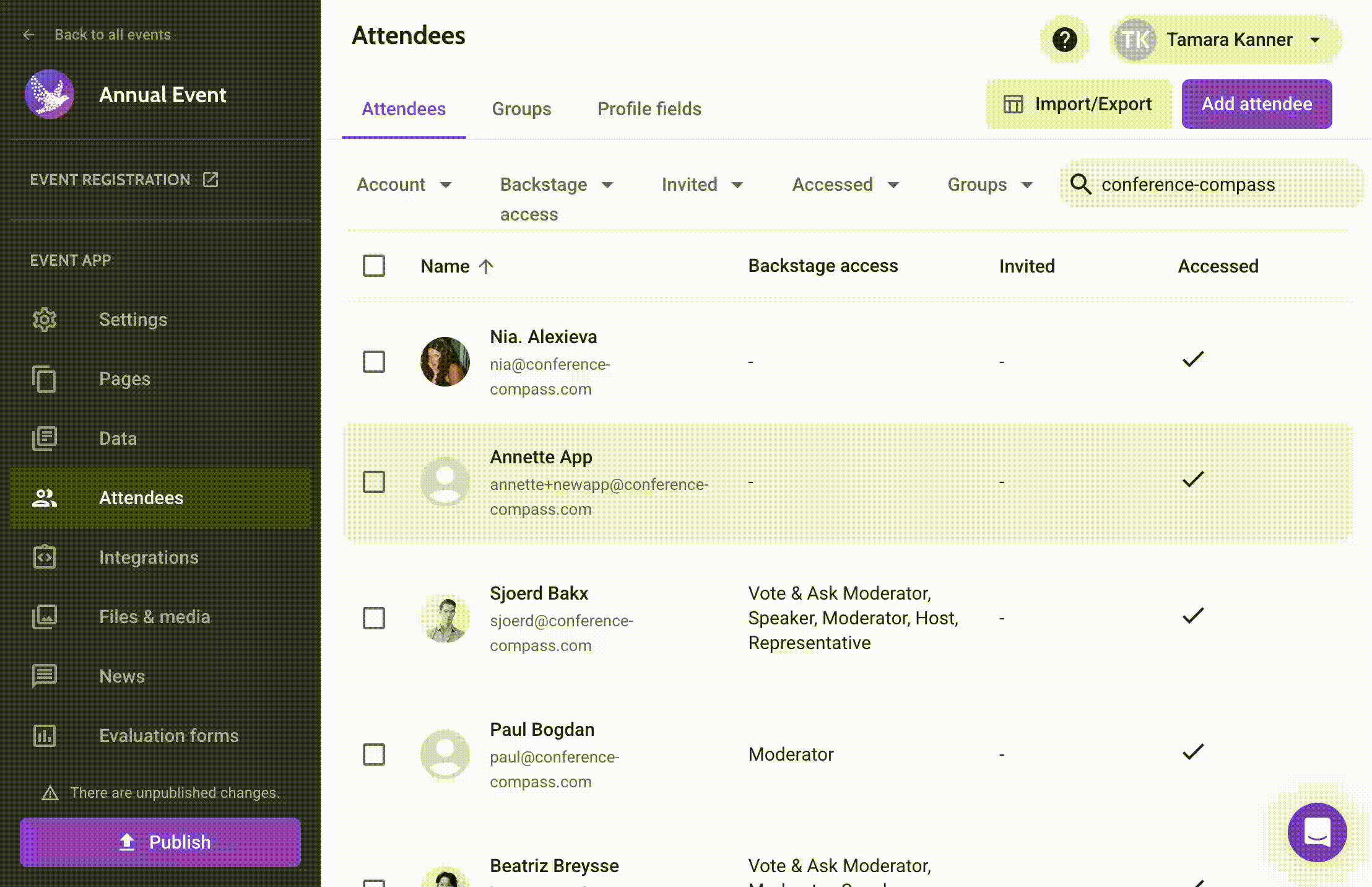Open the Tamara Kanner account menu
This screenshot has height=887, width=1372.
[1225, 40]
